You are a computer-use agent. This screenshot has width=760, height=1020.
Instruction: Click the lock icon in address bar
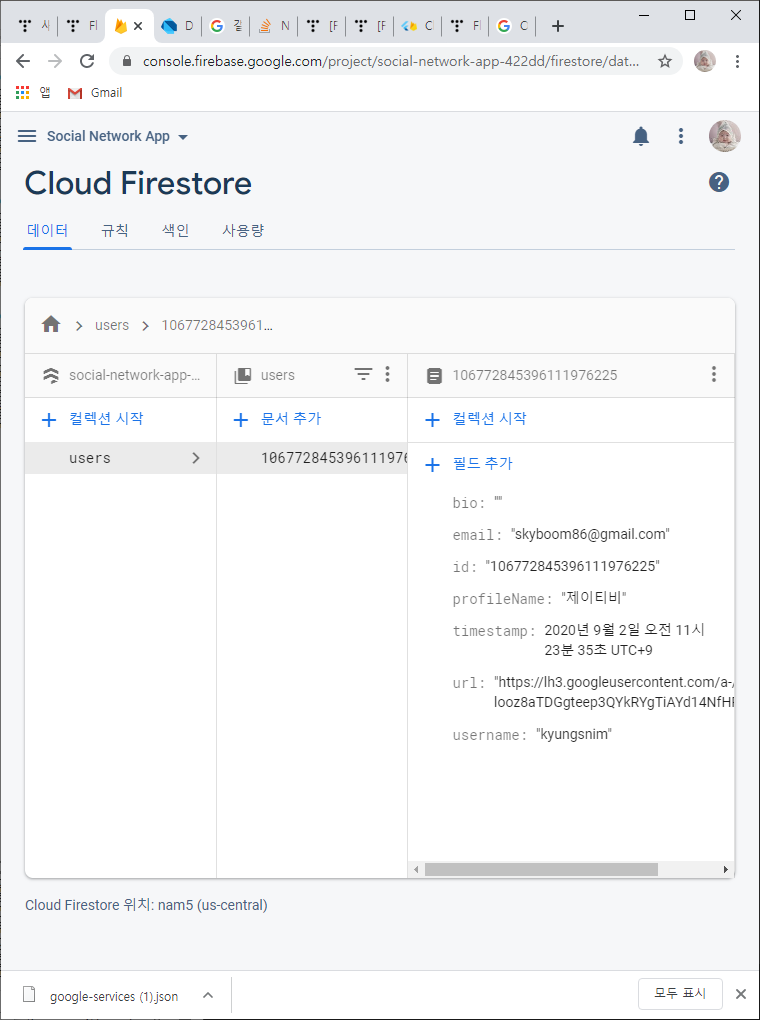click(128, 61)
